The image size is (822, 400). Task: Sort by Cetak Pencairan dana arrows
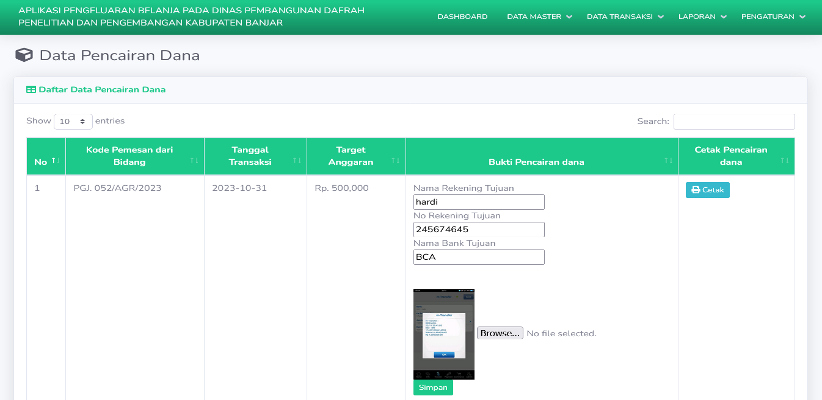coord(785,160)
